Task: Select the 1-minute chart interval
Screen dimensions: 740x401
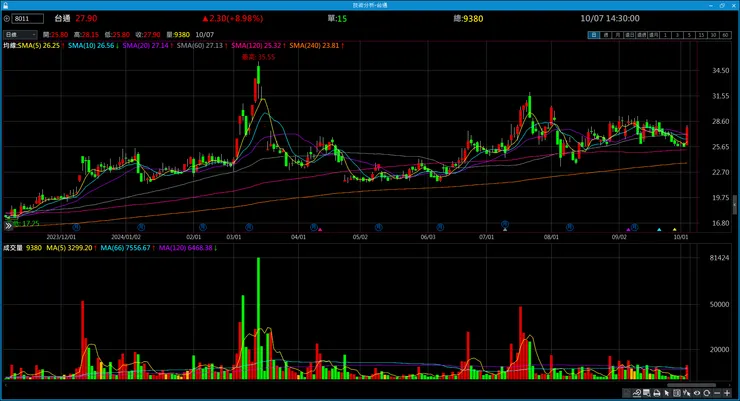Action: (665, 35)
